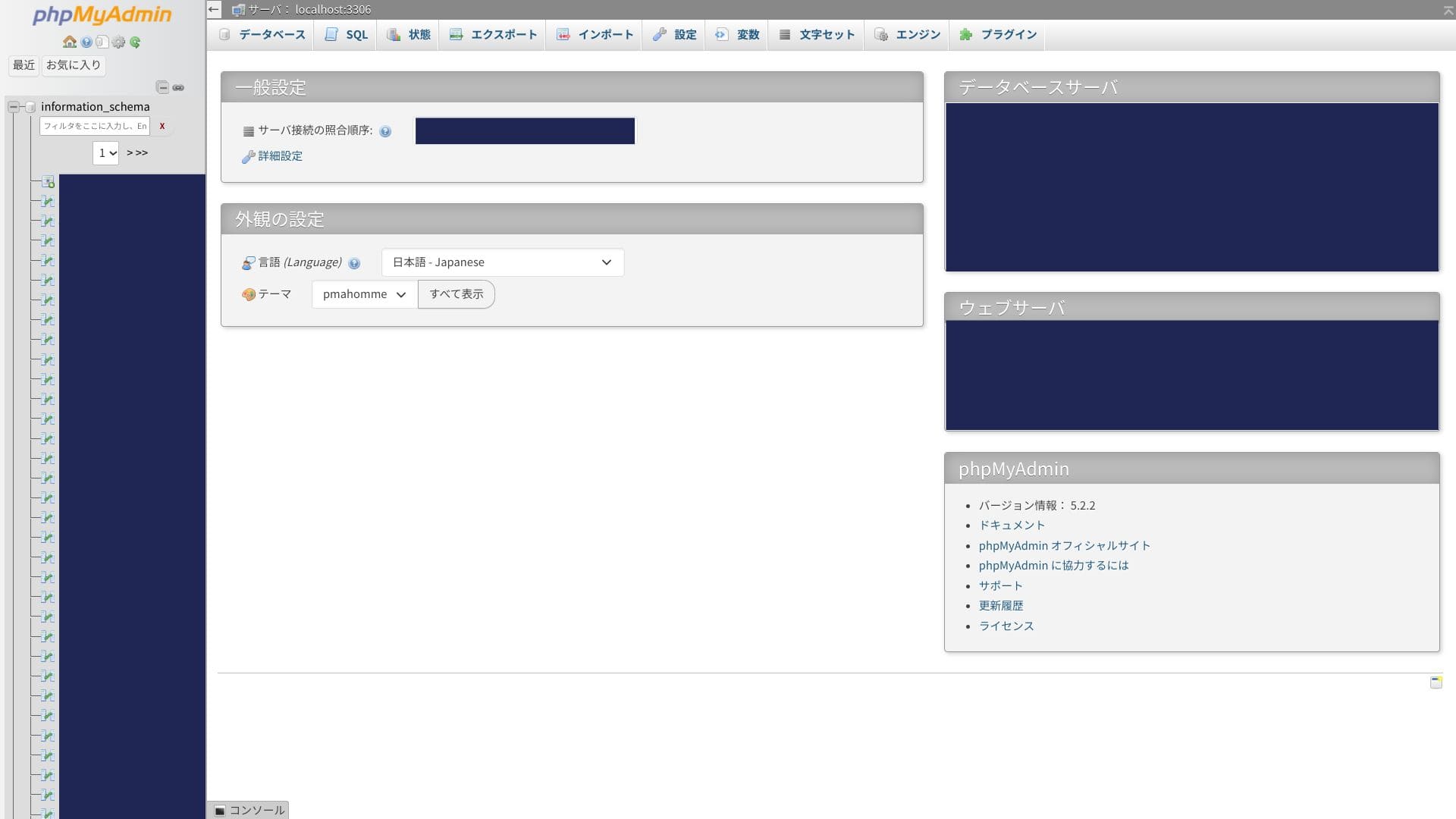
Task: Switch to the SQL tab
Action: coord(347,35)
